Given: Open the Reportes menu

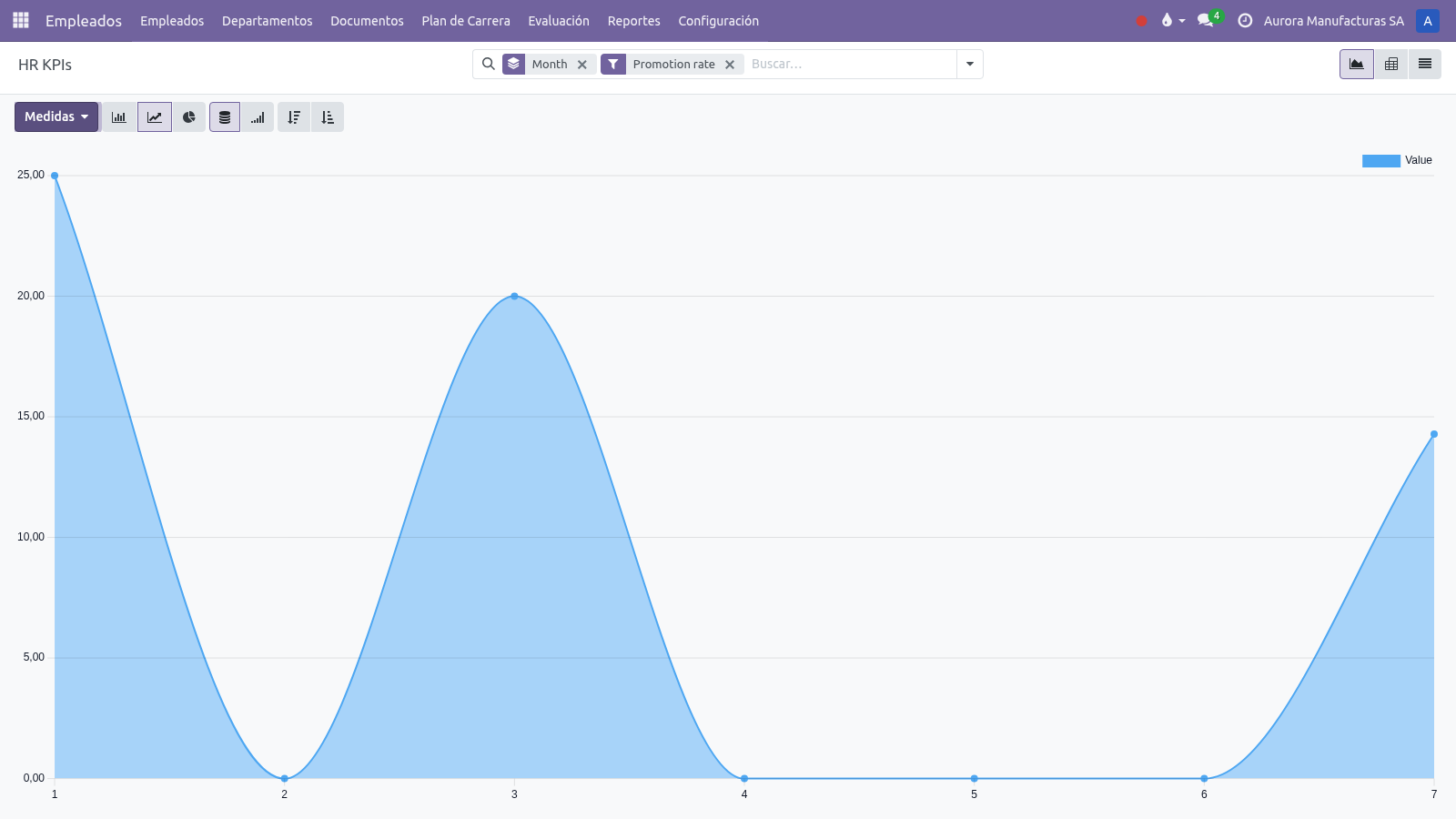Looking at the screenshot, I should (x=634, y=20).
